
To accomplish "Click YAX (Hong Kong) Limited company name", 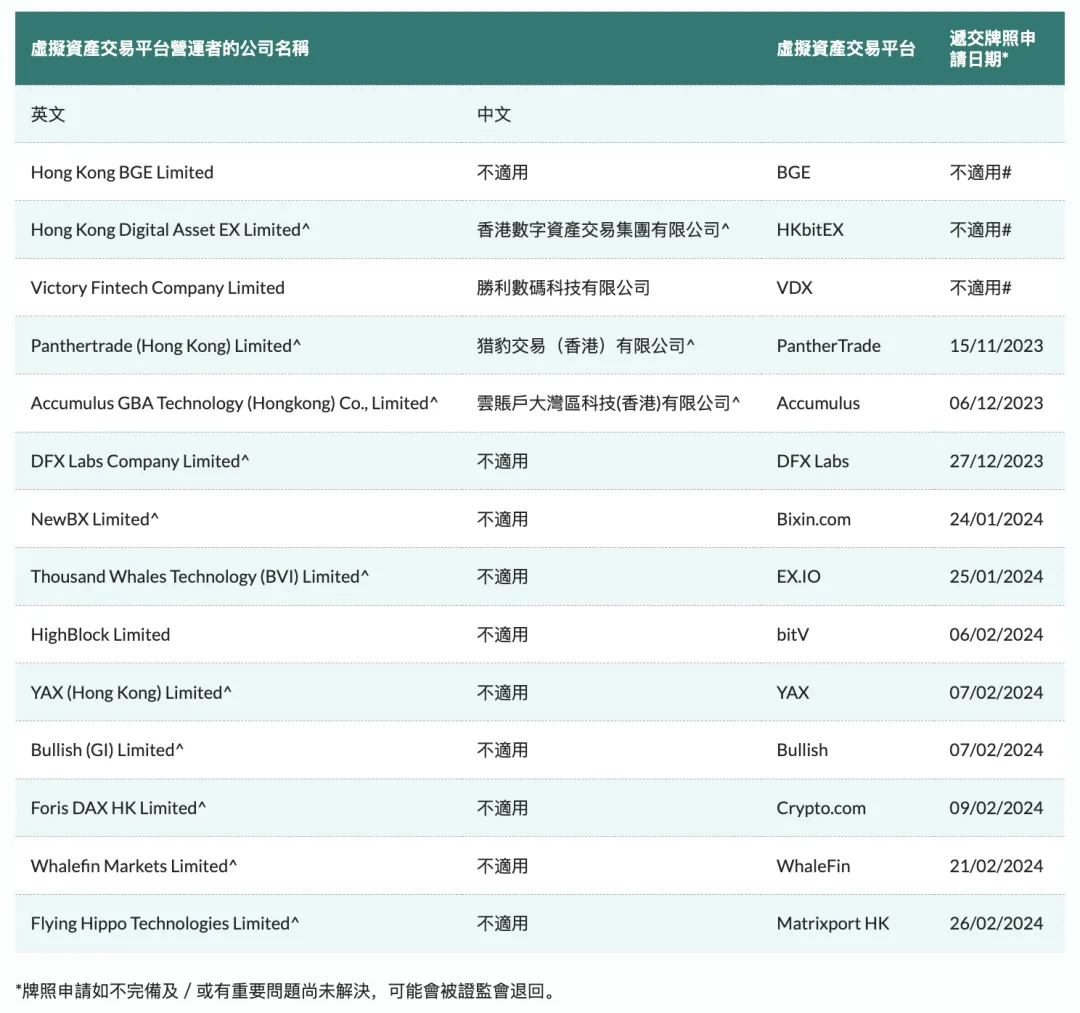I will tap(131, 693).
